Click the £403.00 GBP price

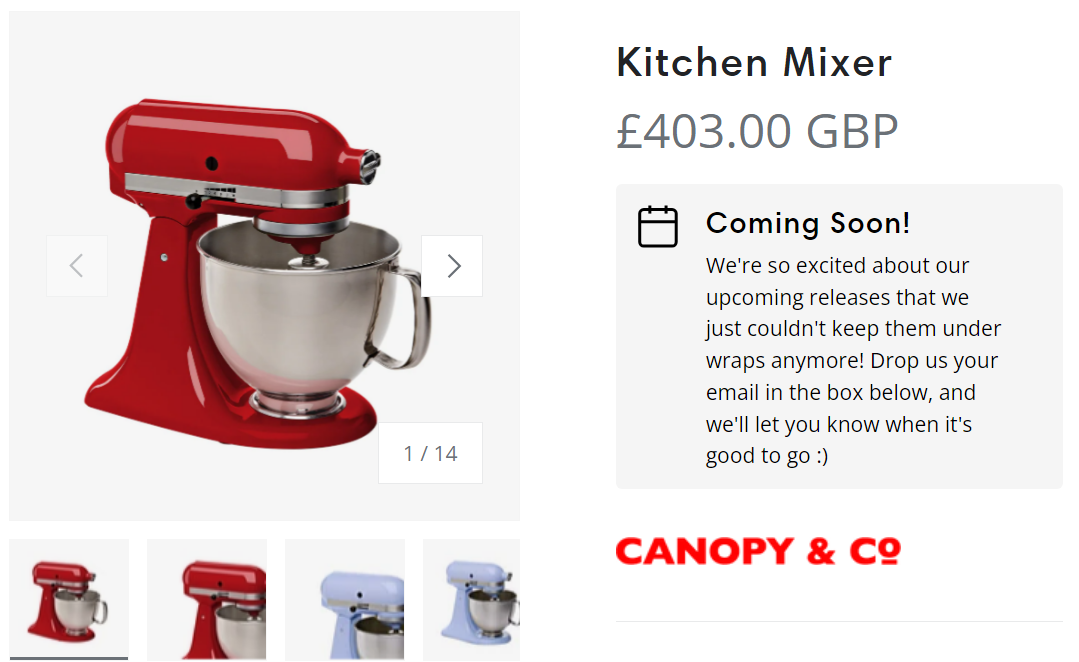757,131
